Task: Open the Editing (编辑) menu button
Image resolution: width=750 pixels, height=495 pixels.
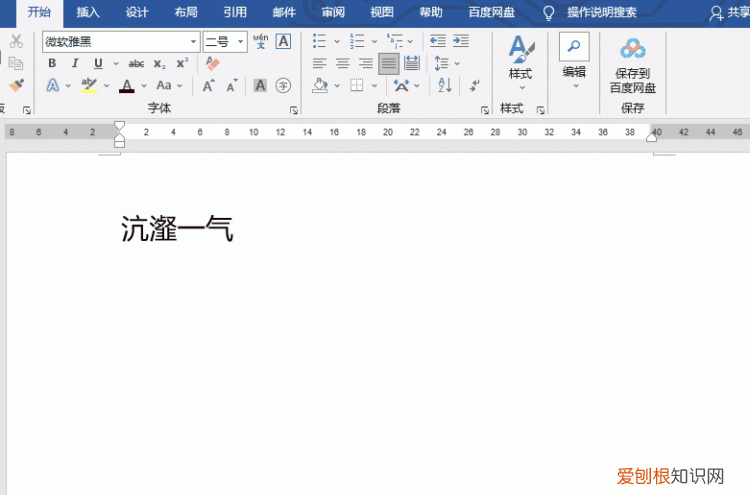Action: [574, 61]
